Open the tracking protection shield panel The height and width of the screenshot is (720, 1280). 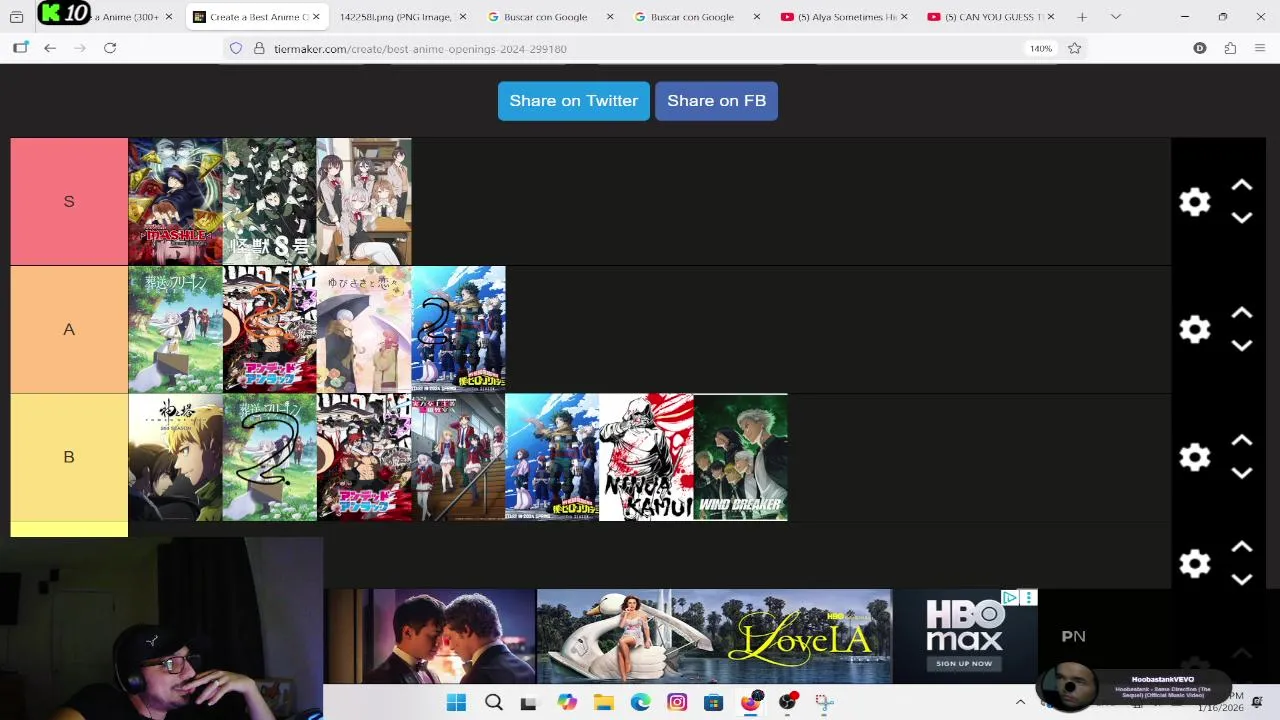[x=236, y=48]
